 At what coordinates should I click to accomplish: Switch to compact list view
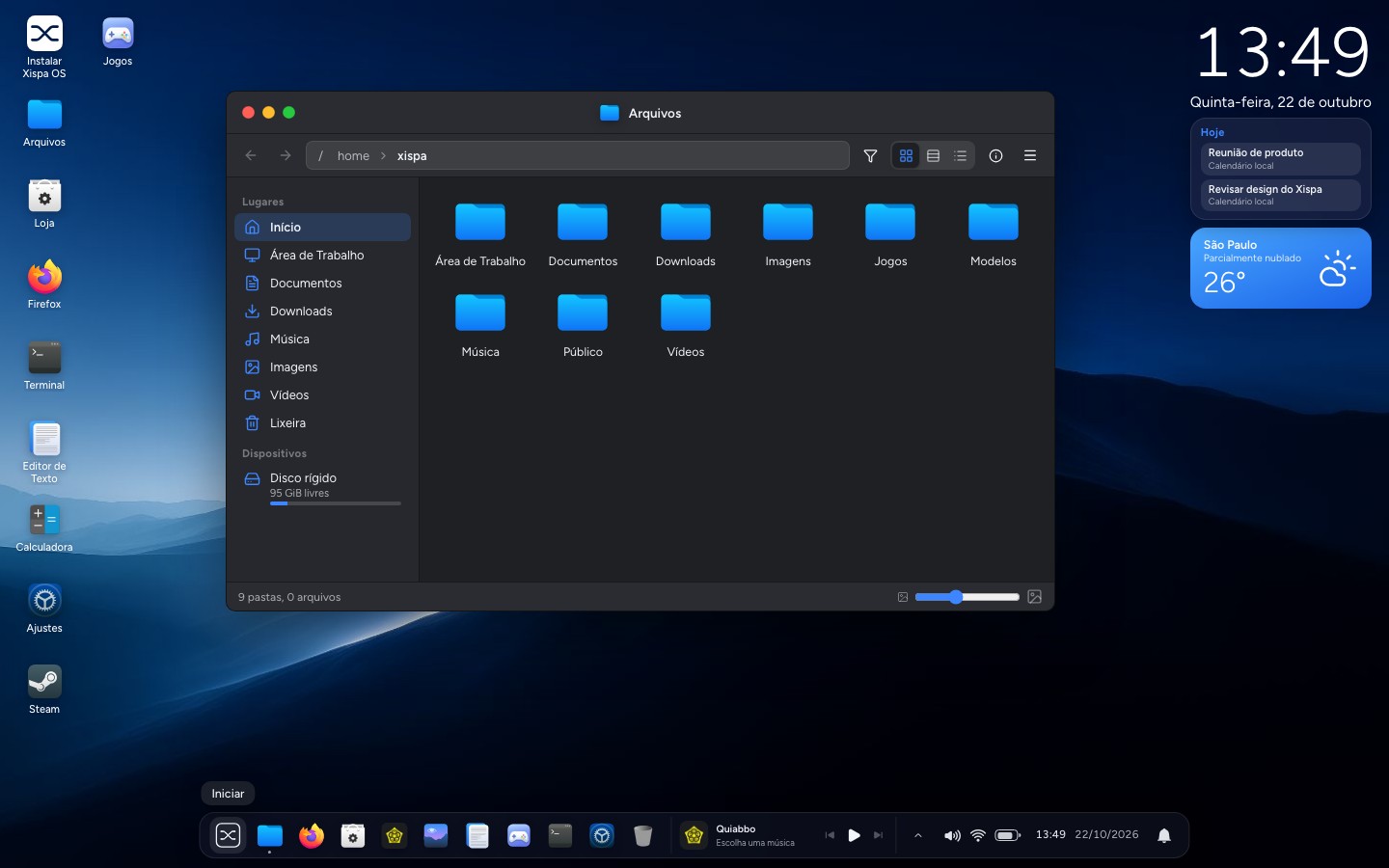933,155
